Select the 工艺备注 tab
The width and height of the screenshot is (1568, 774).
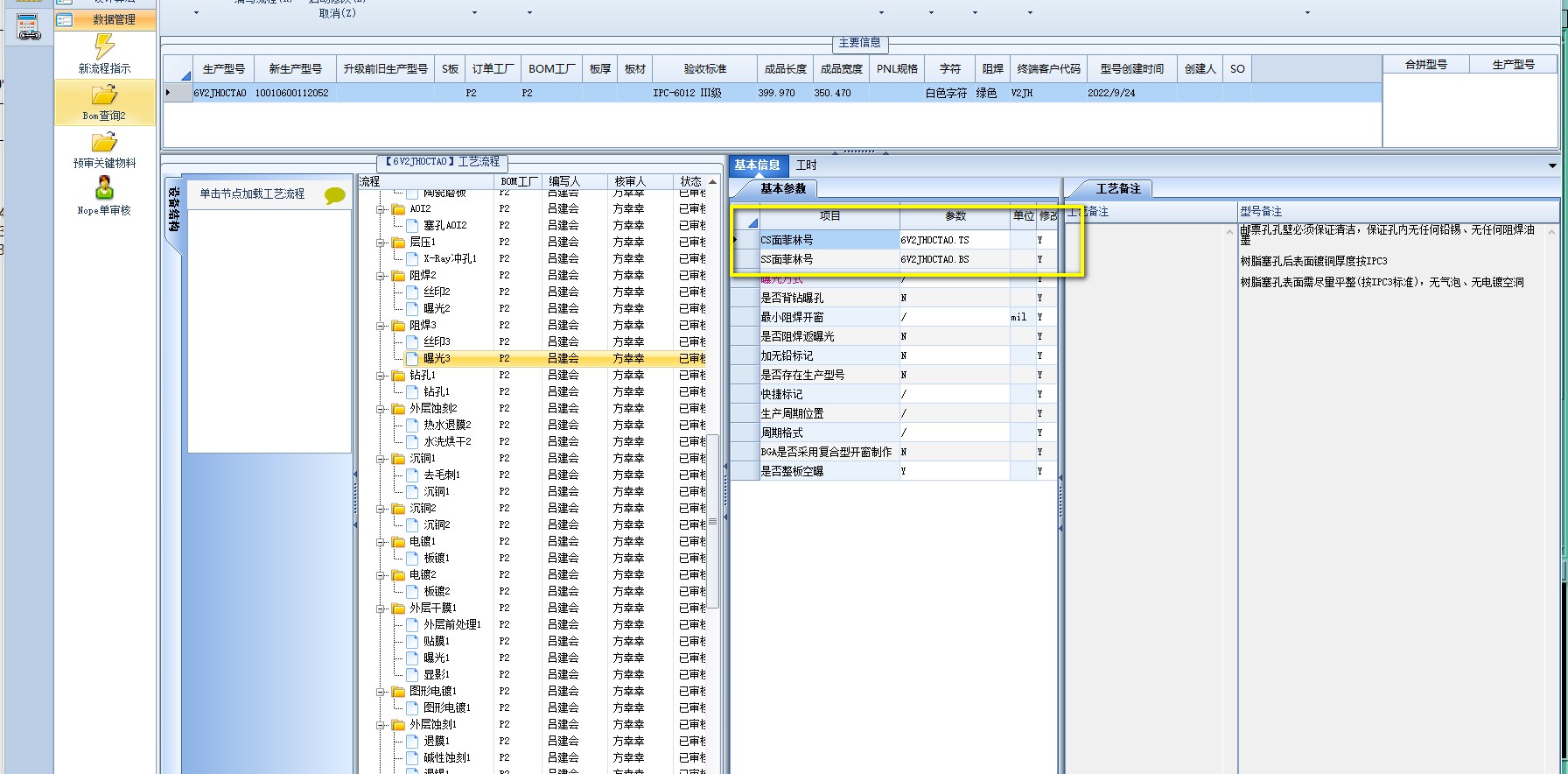1118,188
